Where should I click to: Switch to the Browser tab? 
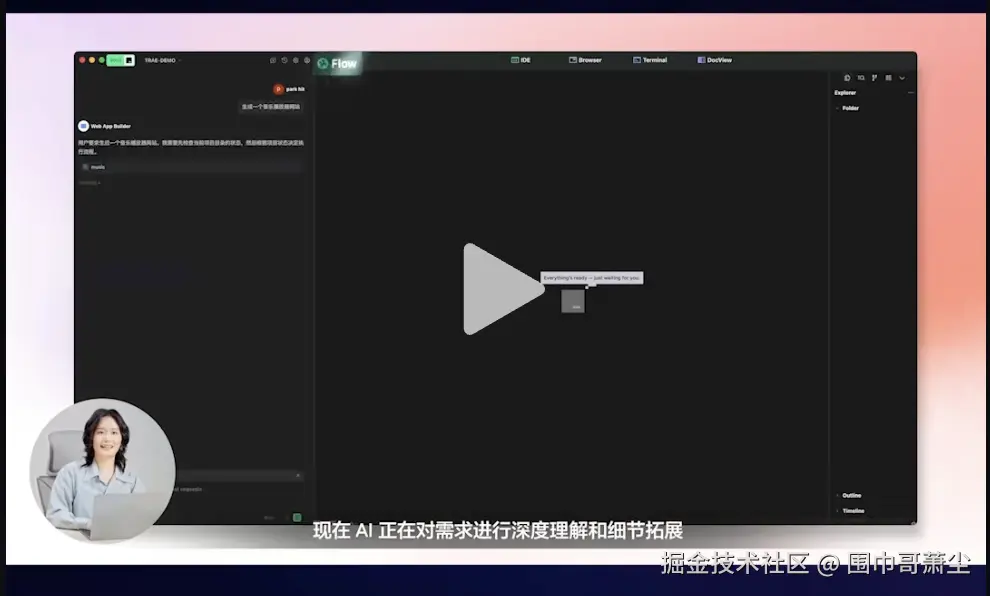(x=585, y=60)
